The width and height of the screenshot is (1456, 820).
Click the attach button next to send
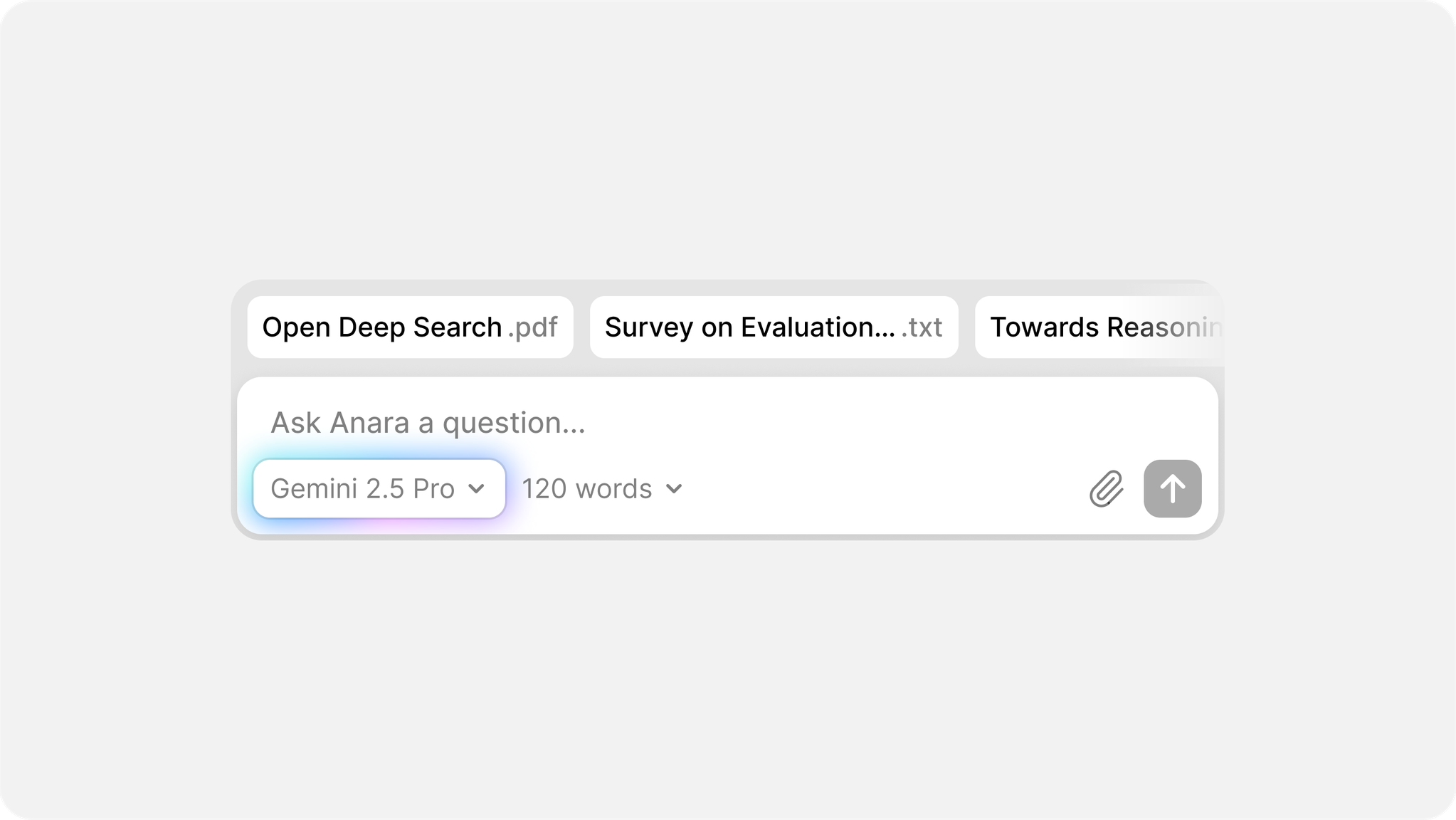point(1105,488)
